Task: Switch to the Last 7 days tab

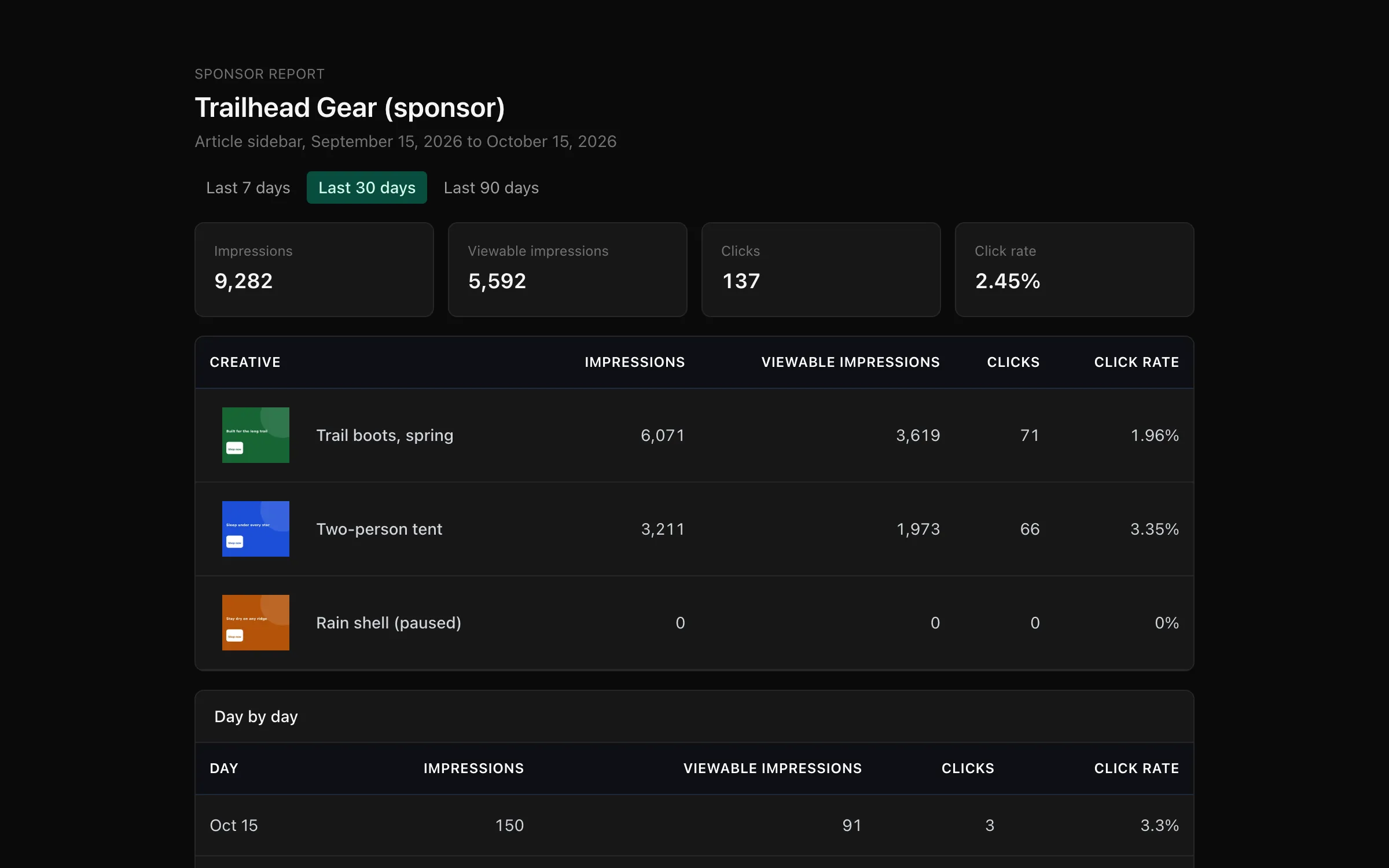Action: pos(248,187)
